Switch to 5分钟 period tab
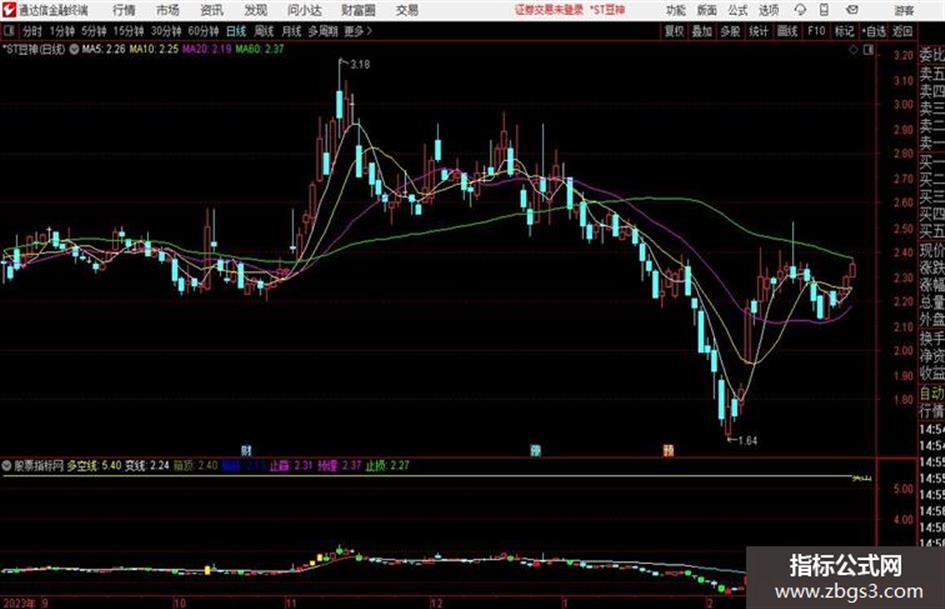This screenshot has width=945, height=609. click(93, 31)
